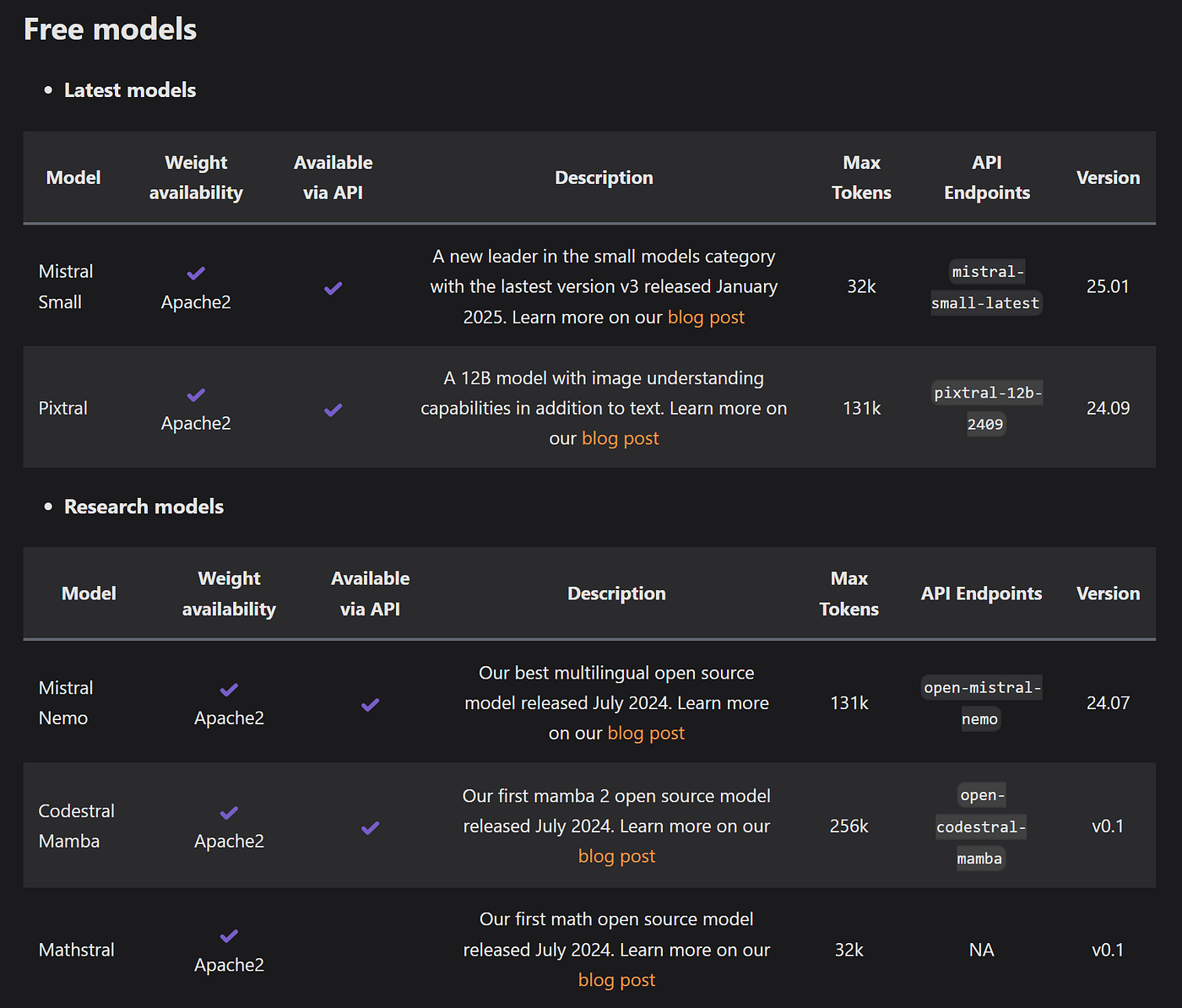Viewport: 1182px width, 1008px height.
Task: Click Pixtral available via API checkmark
Action: [333, 410]
